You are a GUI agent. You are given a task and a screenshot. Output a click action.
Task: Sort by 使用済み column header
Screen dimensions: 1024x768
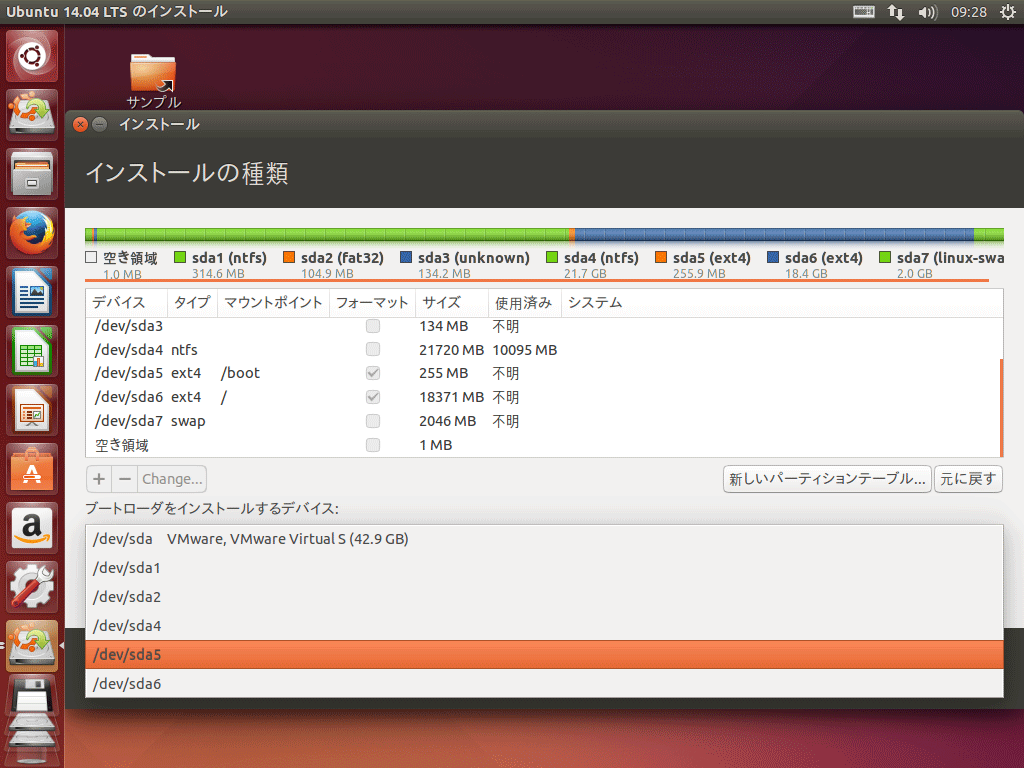[525, 303]
